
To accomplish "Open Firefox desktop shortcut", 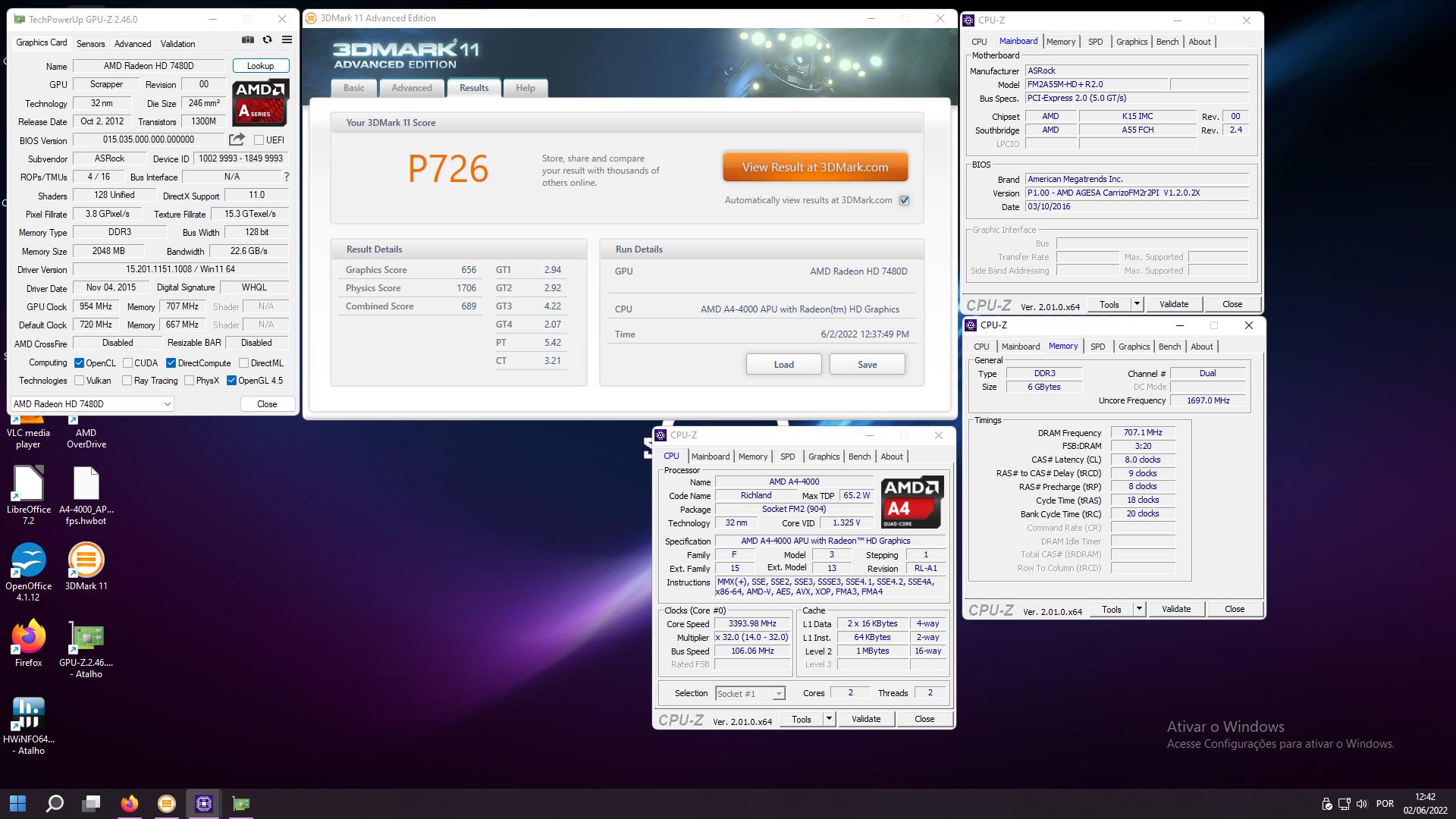I will (x=28, y=643).
